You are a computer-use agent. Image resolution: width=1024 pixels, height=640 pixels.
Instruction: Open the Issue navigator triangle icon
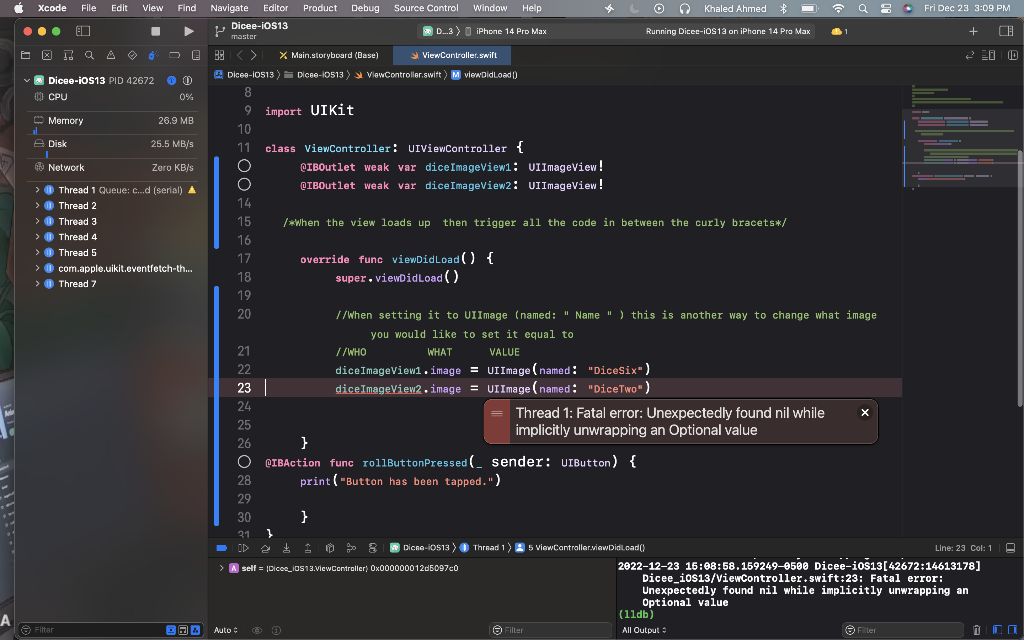tap(109, 55)
